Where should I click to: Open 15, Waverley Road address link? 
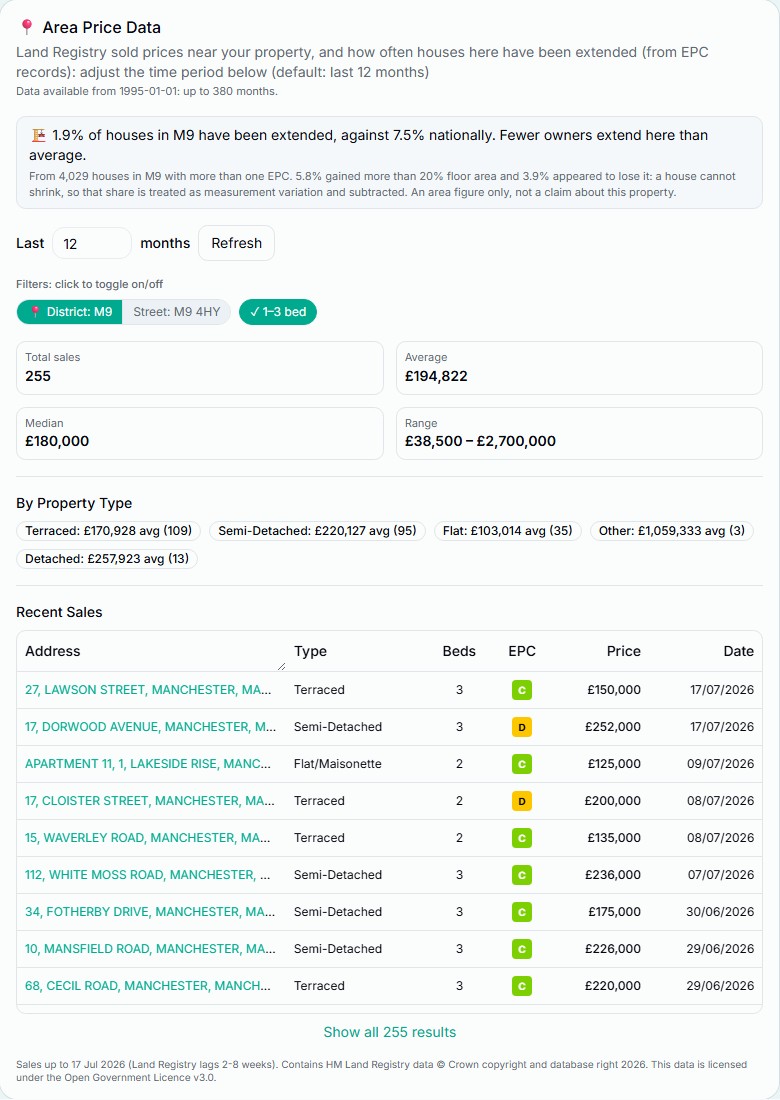pos(148,838)
